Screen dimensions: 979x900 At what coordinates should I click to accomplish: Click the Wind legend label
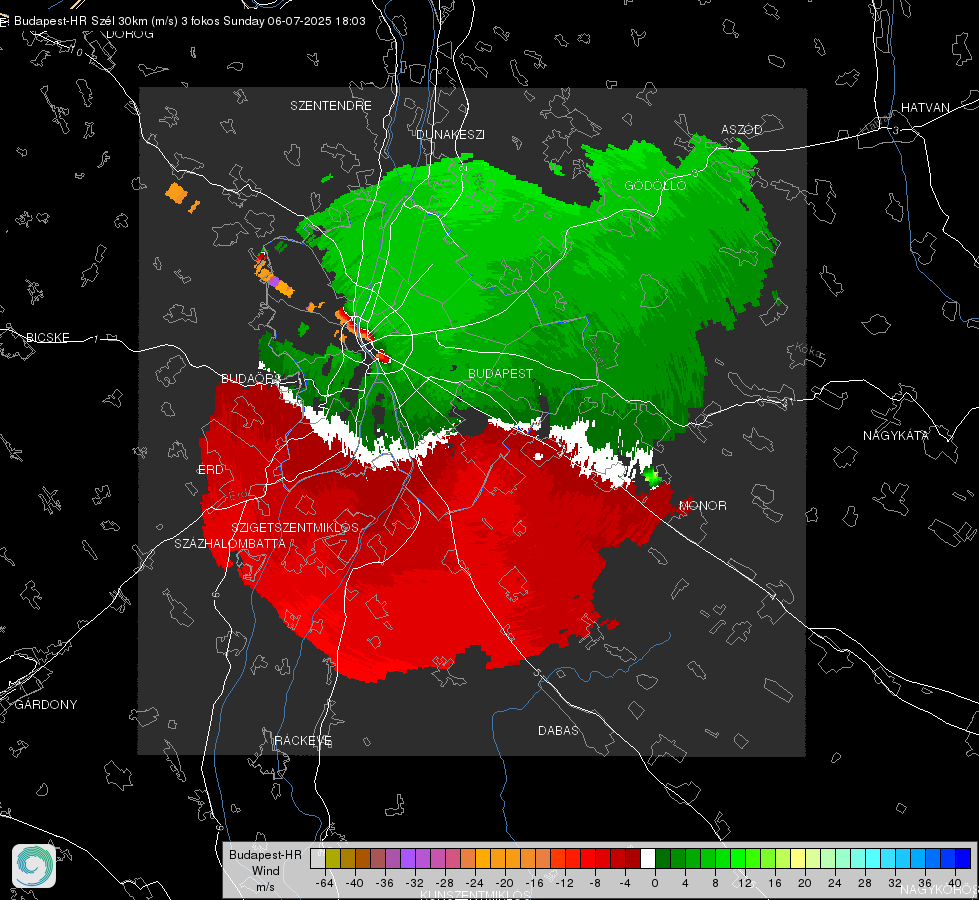tap(266, 870)
